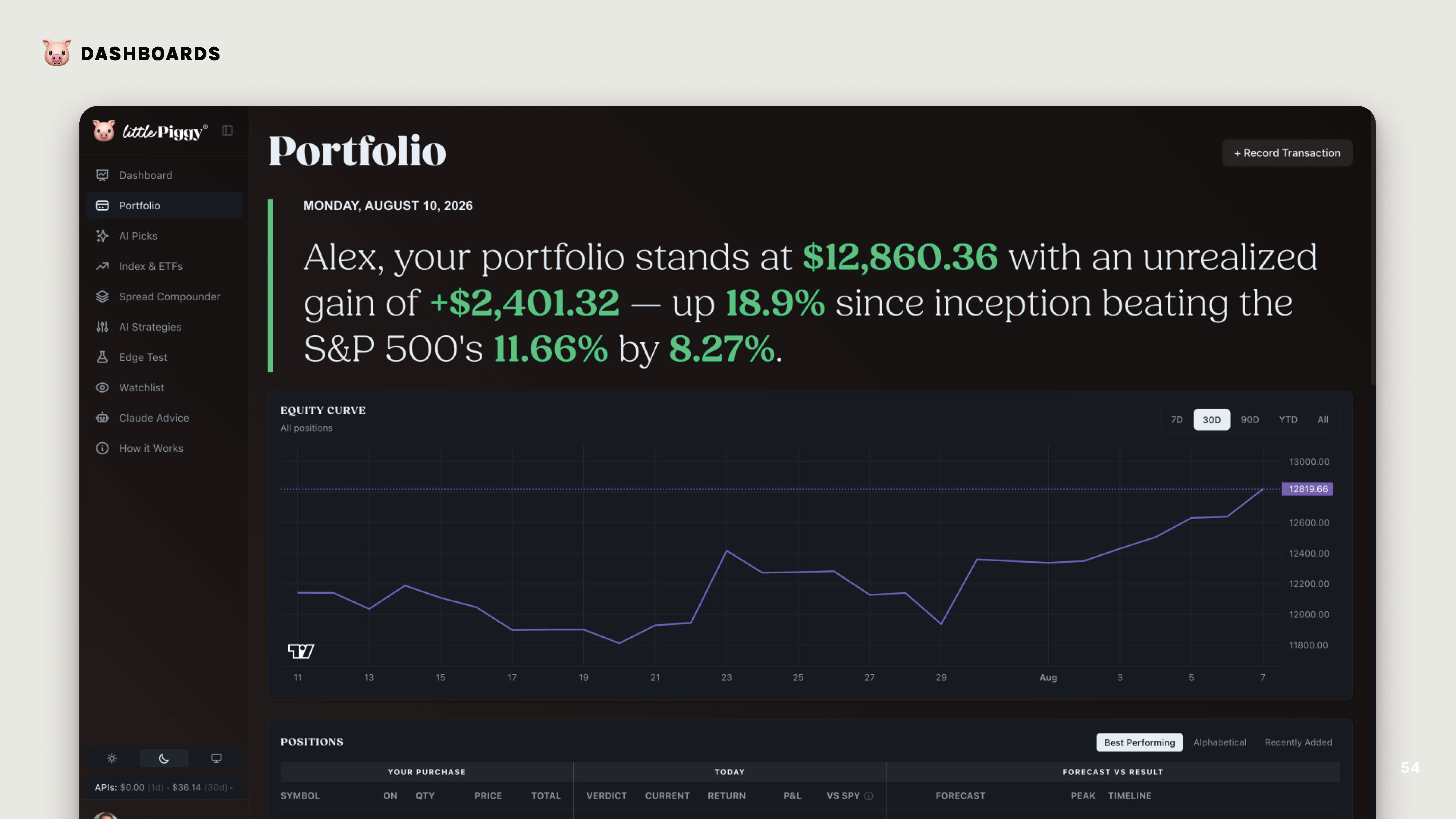The image size is (1456, 819).
Task: Open AI Picks sparkle icon
Action: tap(102, 236)
